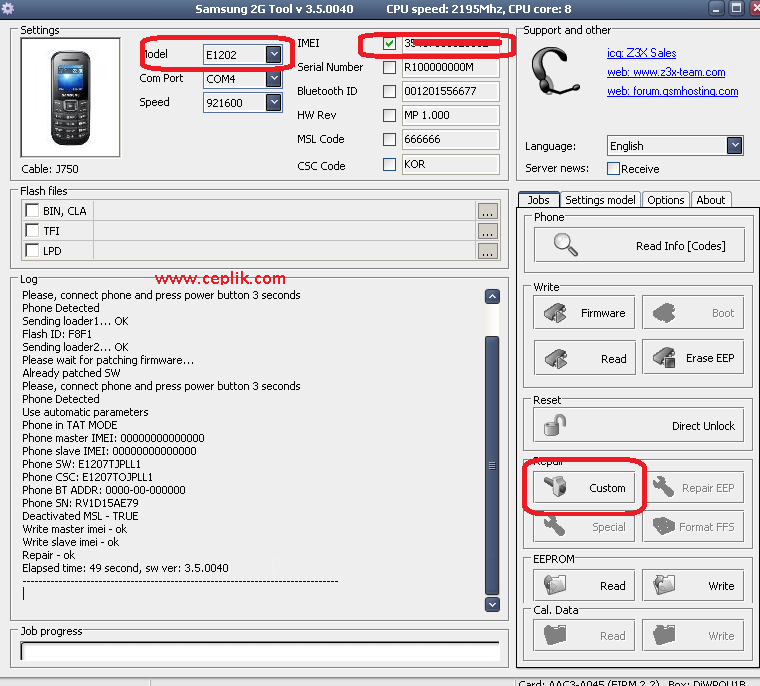This screenshot has height=686, width=760.
Task: Switch to the Settings model tab
Action: (600, 200)
